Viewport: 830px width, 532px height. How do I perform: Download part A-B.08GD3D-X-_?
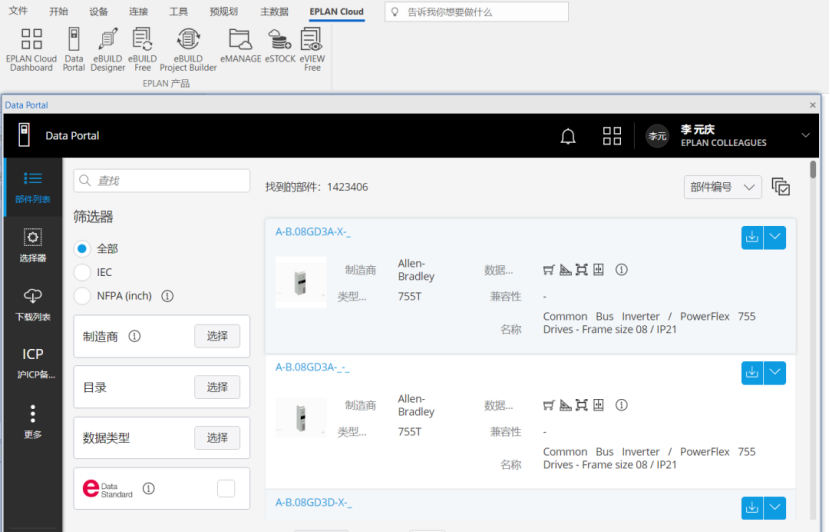pos(752,508)
